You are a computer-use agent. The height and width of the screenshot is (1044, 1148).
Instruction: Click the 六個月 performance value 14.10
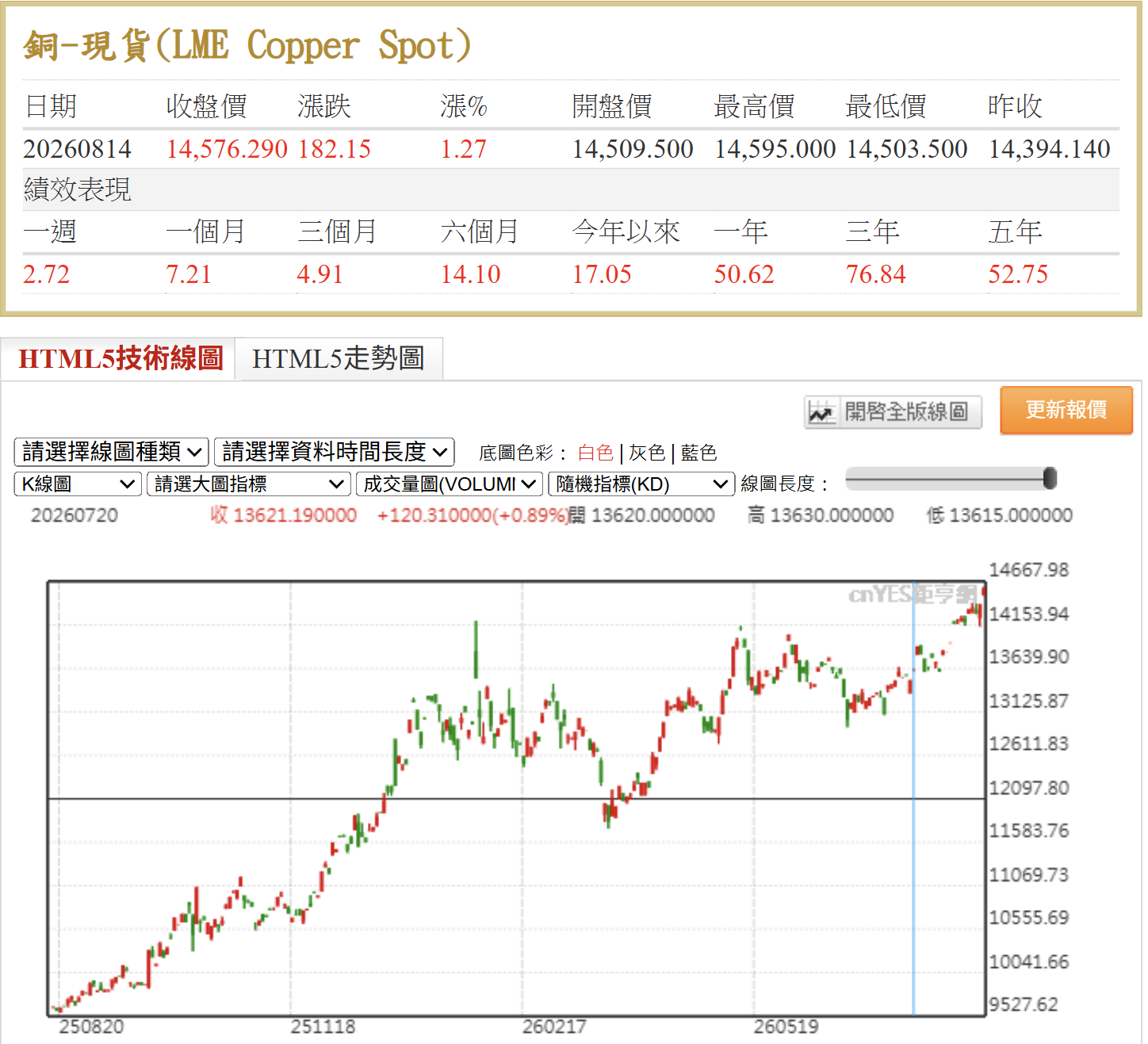[470, 274]
